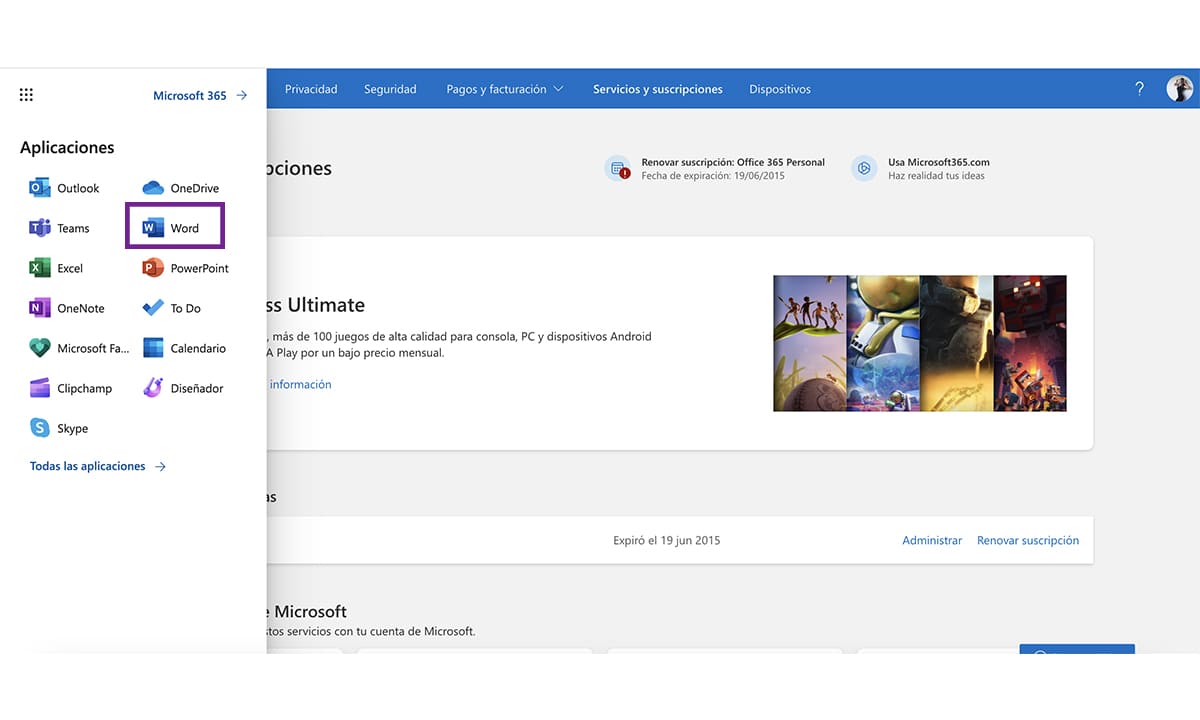Viewport: 1200px width, 720px height.
Task: Launch Clipchamp video editor
Action: (x=71, y=388)
